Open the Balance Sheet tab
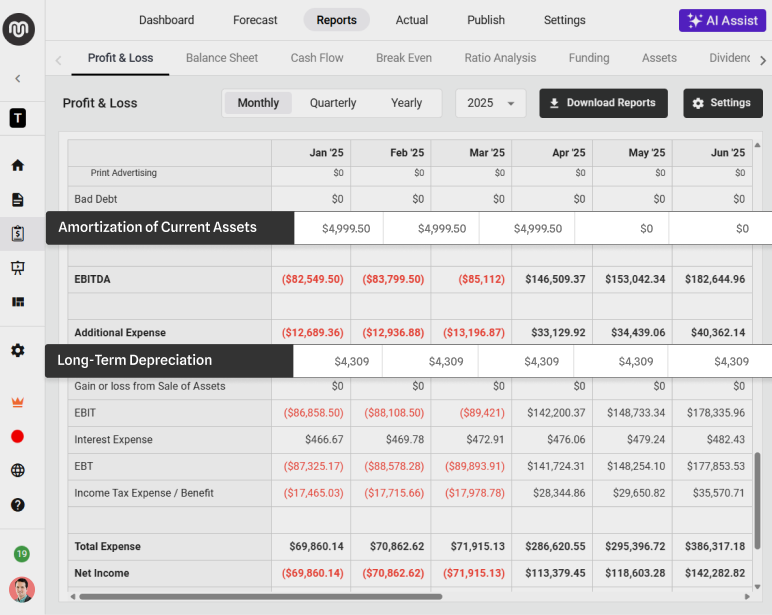The height and width of the screenshot is (615, 772). 222,58
